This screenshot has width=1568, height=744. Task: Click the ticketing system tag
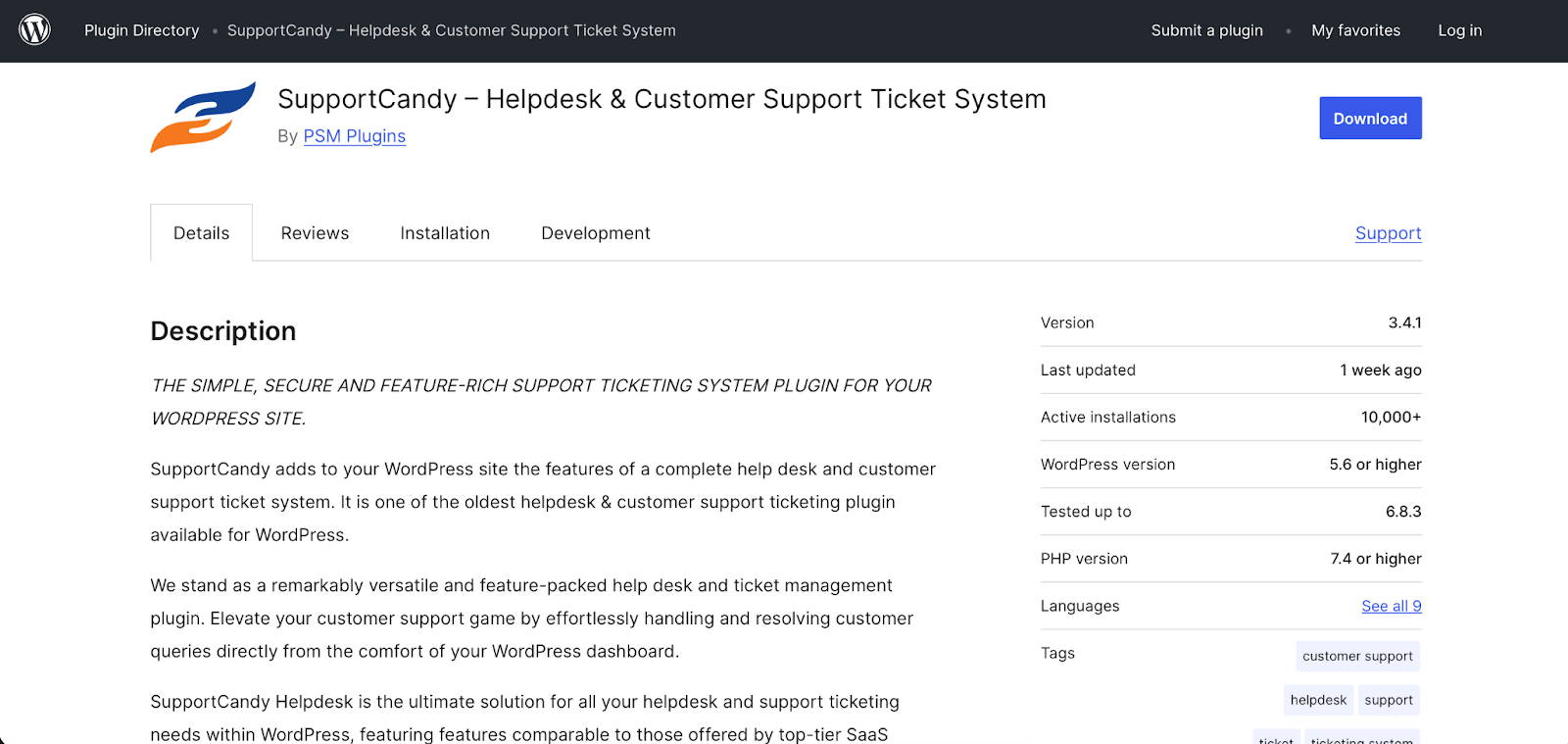(x=1360, y=740)
